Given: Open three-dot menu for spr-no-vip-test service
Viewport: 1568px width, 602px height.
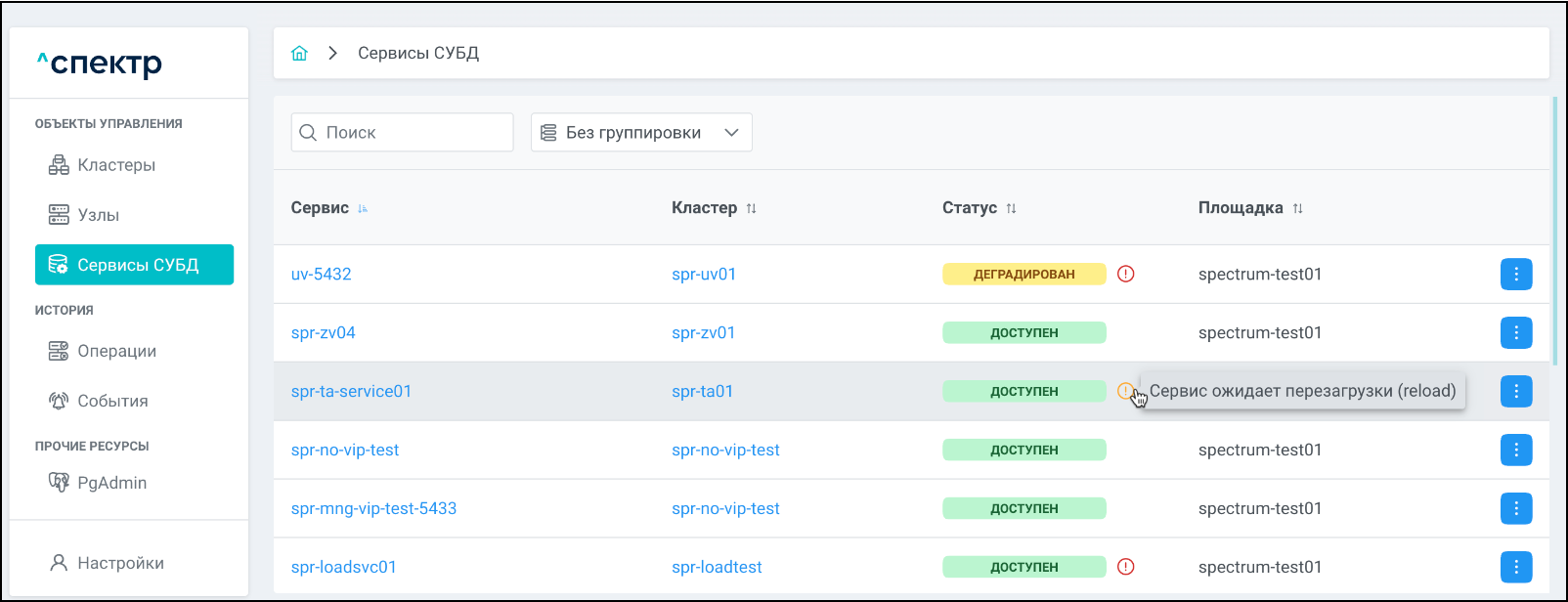Looking at the screenshot, I should (1515, 450).
